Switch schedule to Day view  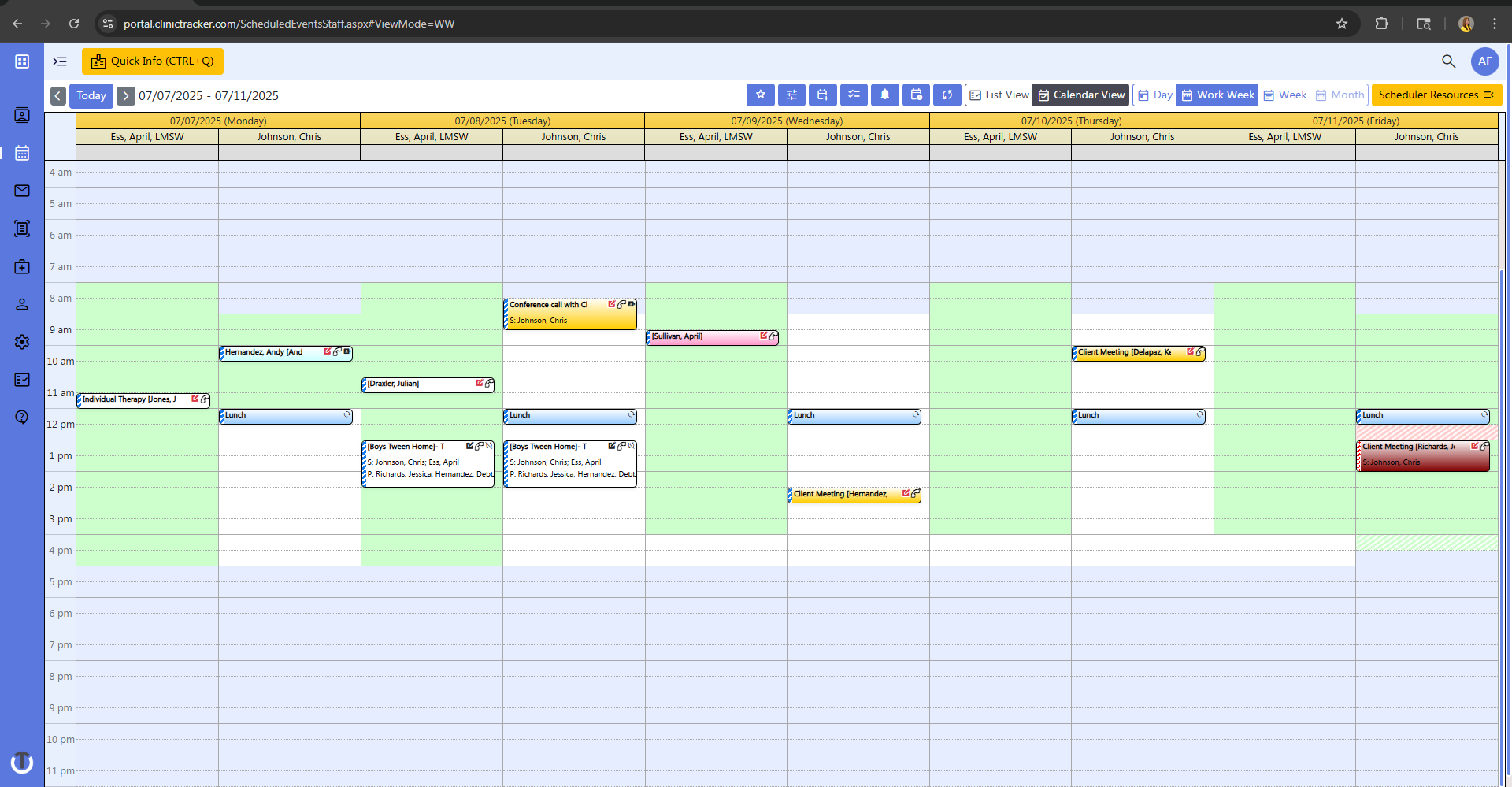pyautogui.click(x=1154, y=95)
